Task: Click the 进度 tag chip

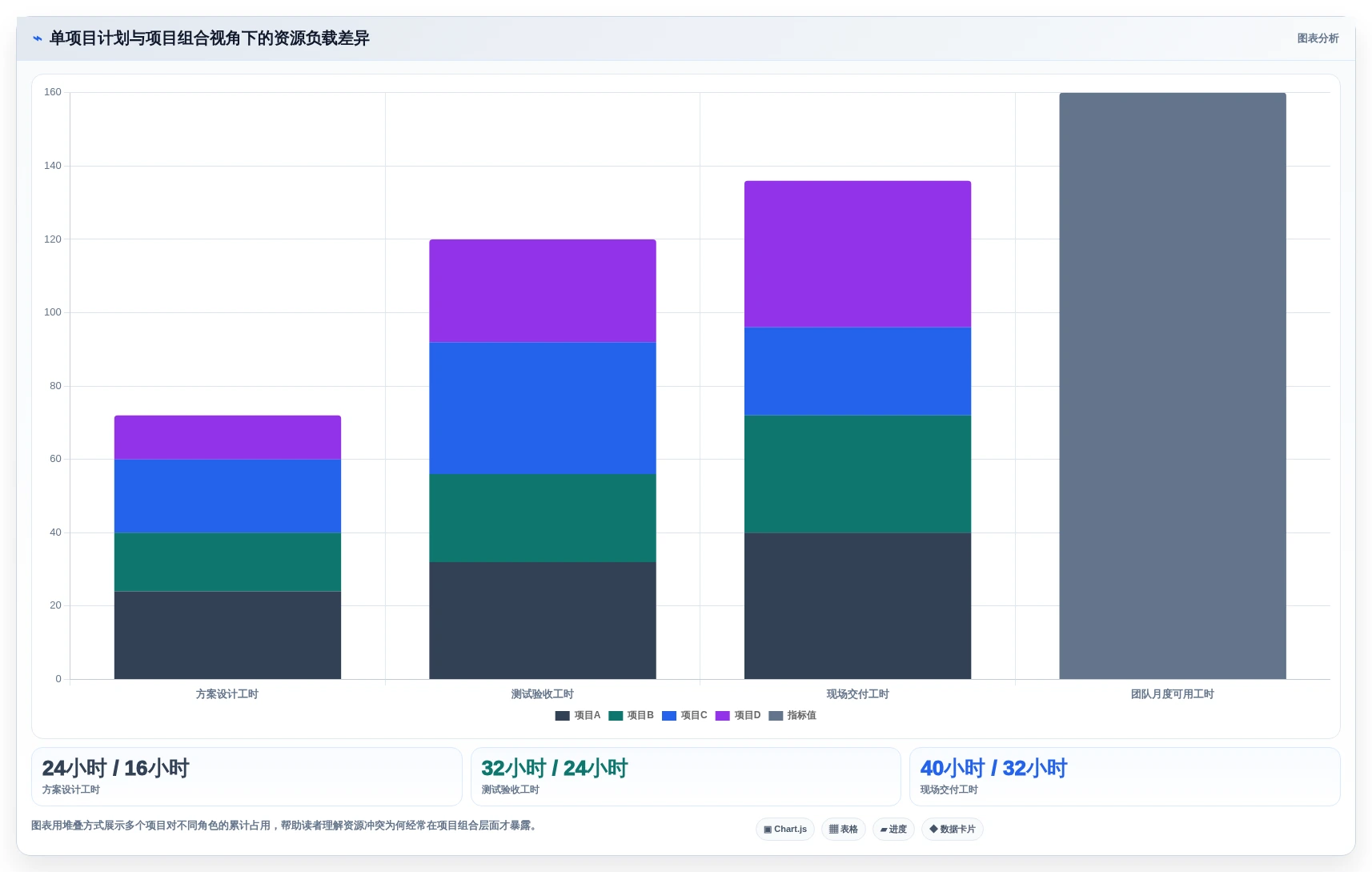Action: [893, 830]
